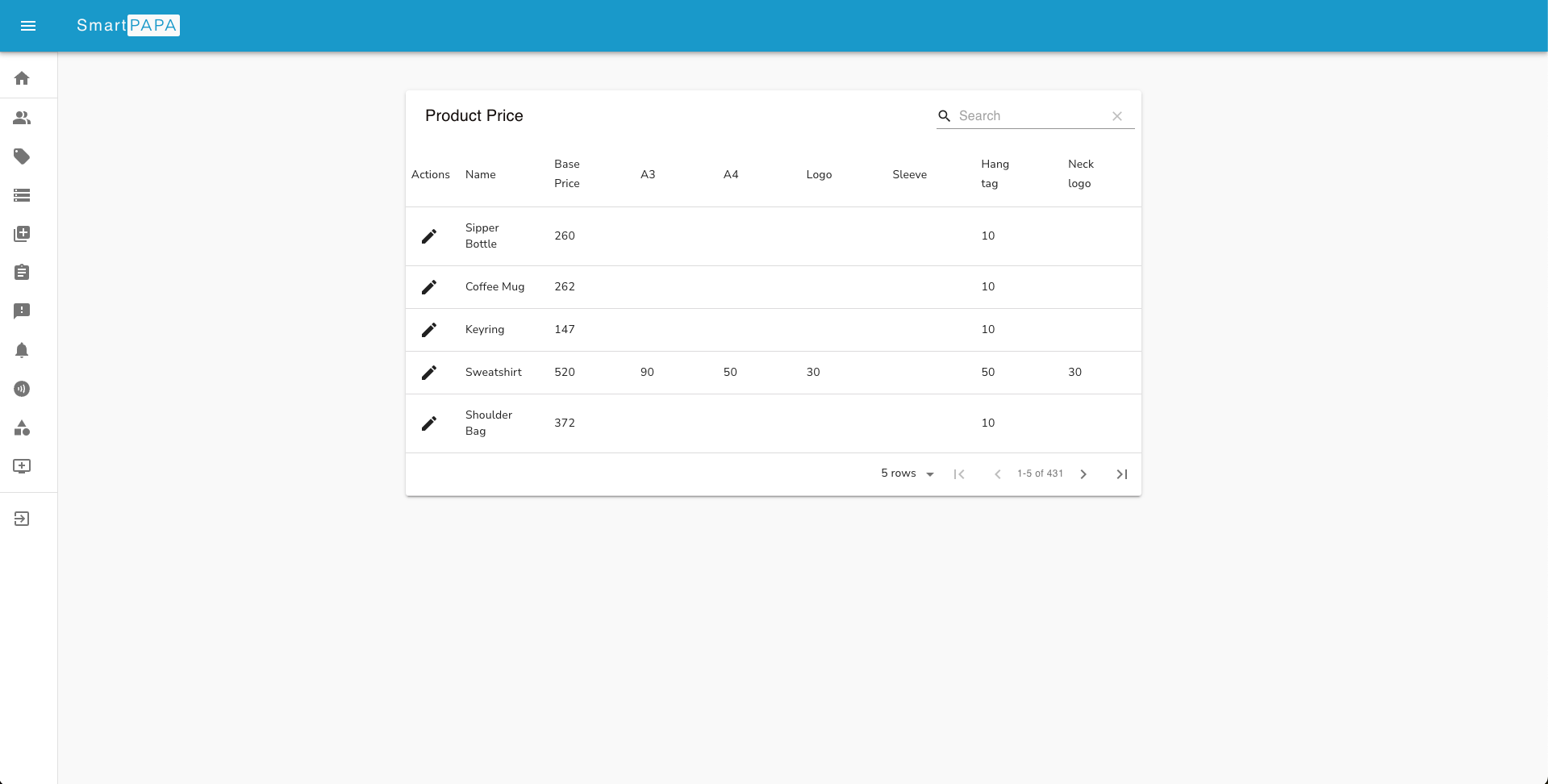Open the Tags section in the sidebar

[22, 156]
